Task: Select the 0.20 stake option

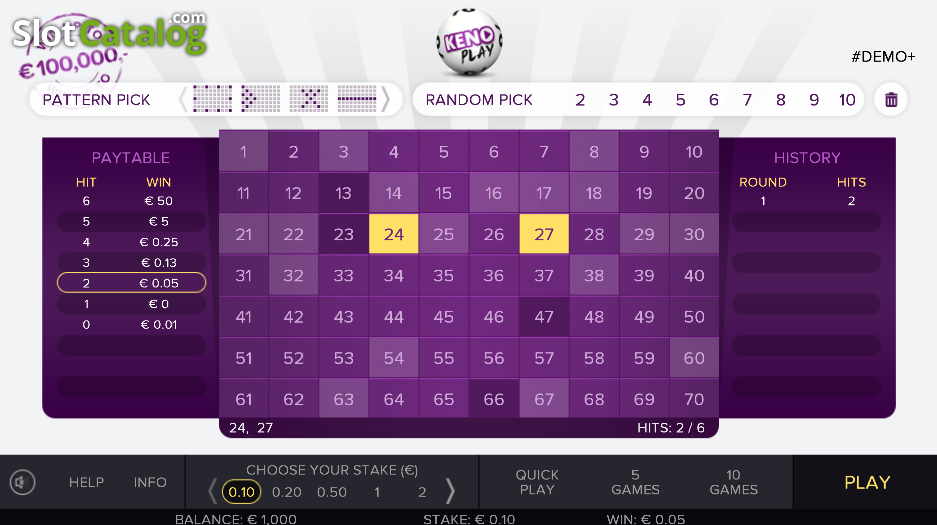Action: [x=287, y=492]
